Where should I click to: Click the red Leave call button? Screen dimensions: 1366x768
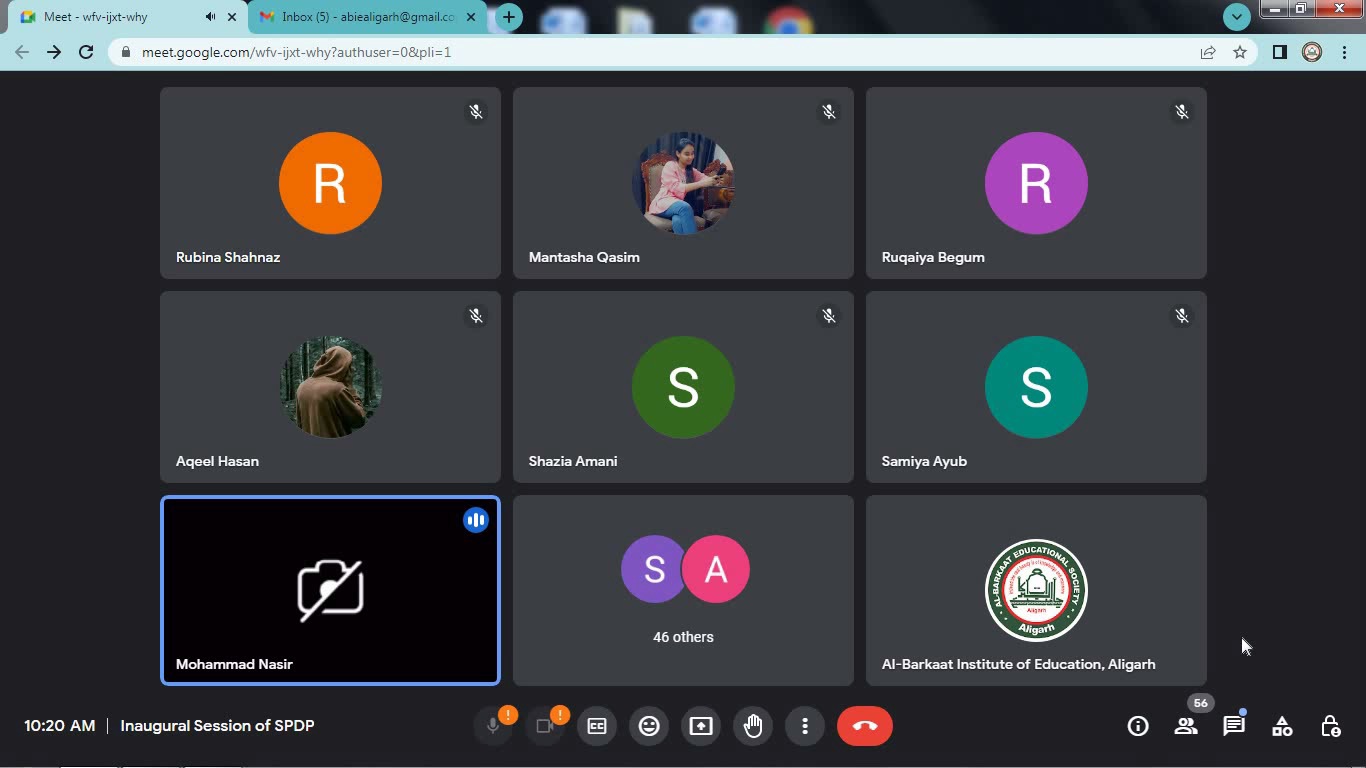[865, 726]
